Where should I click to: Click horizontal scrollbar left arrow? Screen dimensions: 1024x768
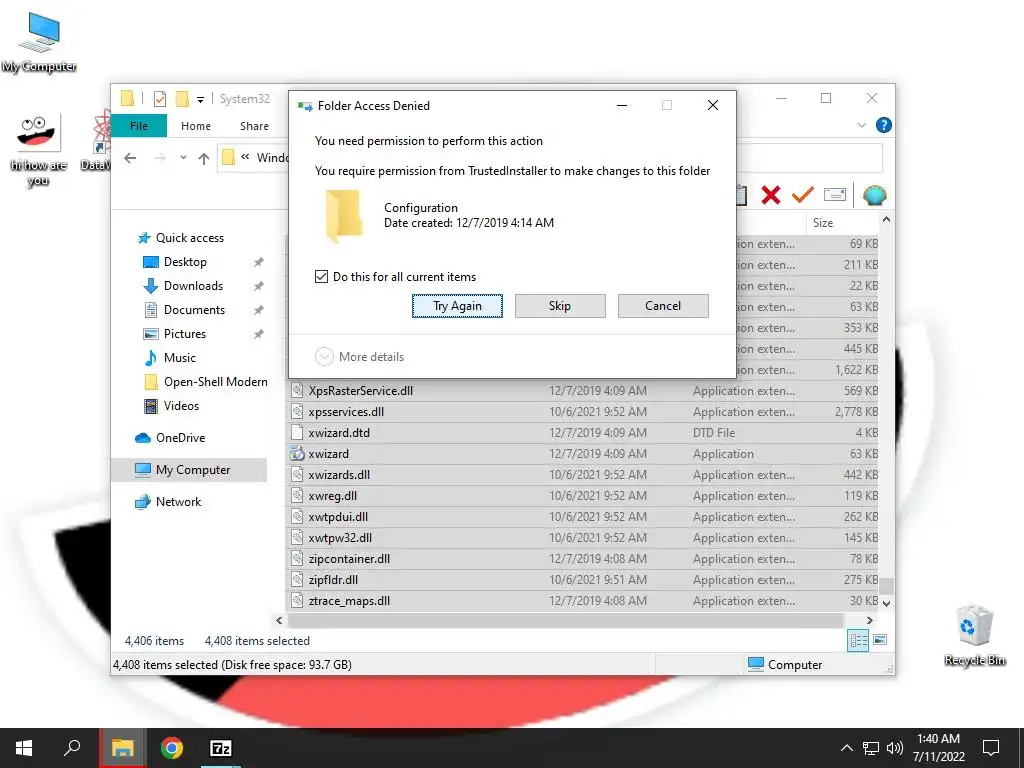280,620
